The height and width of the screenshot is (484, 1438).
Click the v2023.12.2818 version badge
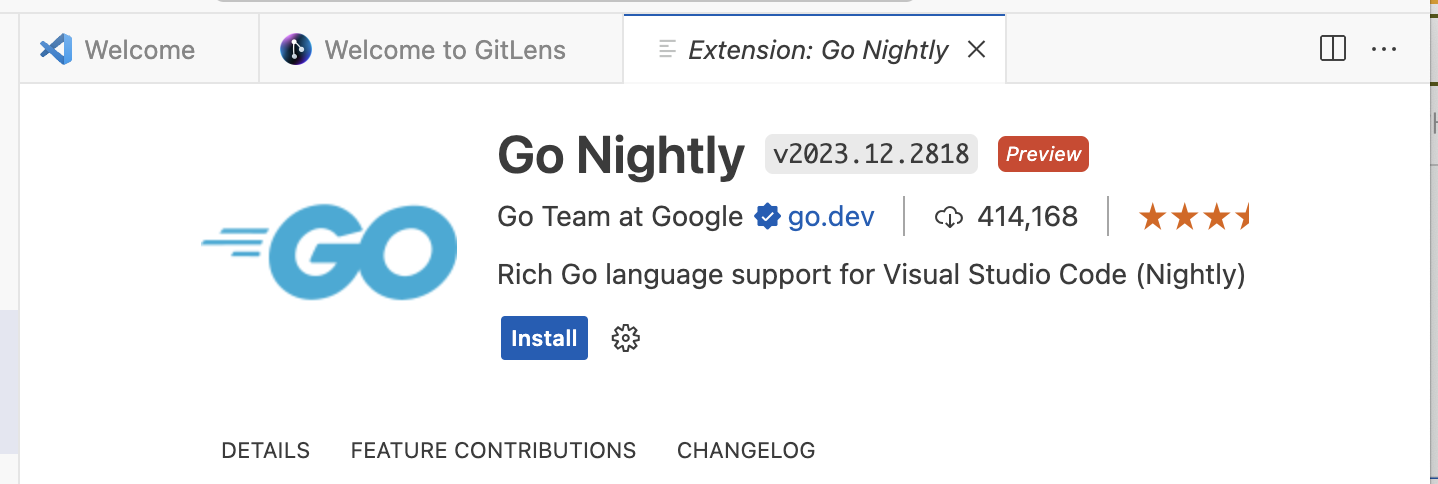[871, 154]
